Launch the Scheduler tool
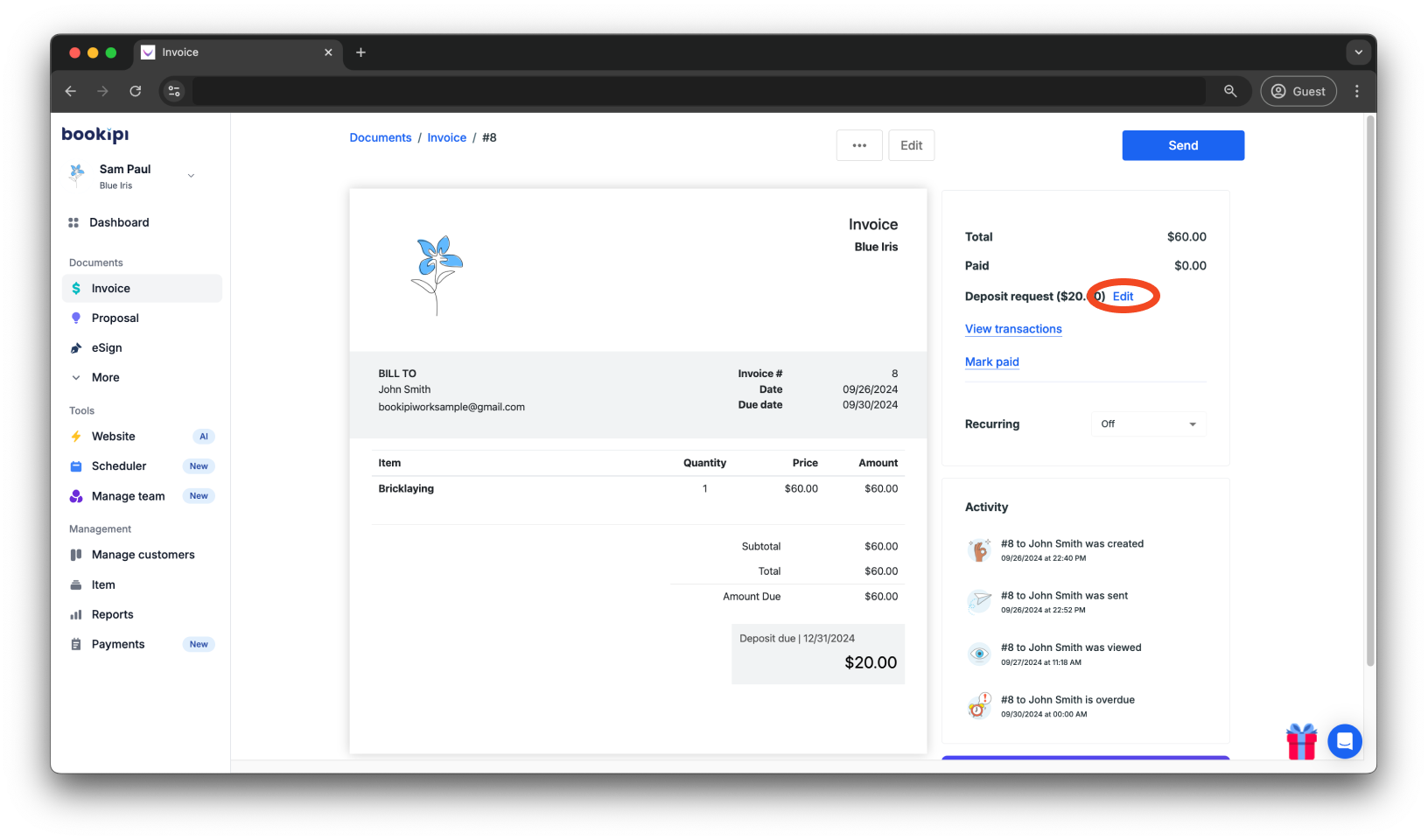 pyautogui.click(x=118, y=465)
